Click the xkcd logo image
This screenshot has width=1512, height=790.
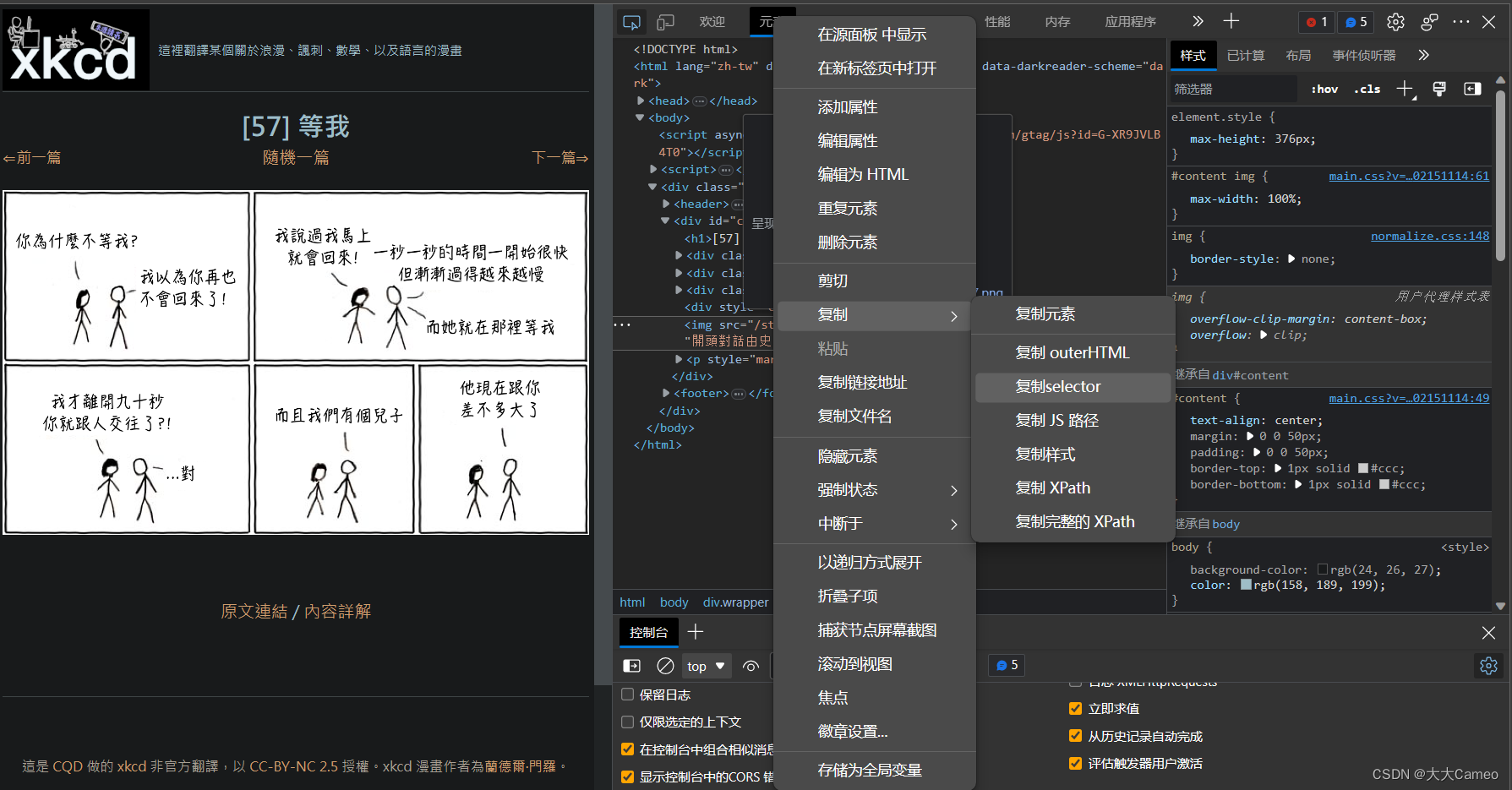click(x=76, y=50)
